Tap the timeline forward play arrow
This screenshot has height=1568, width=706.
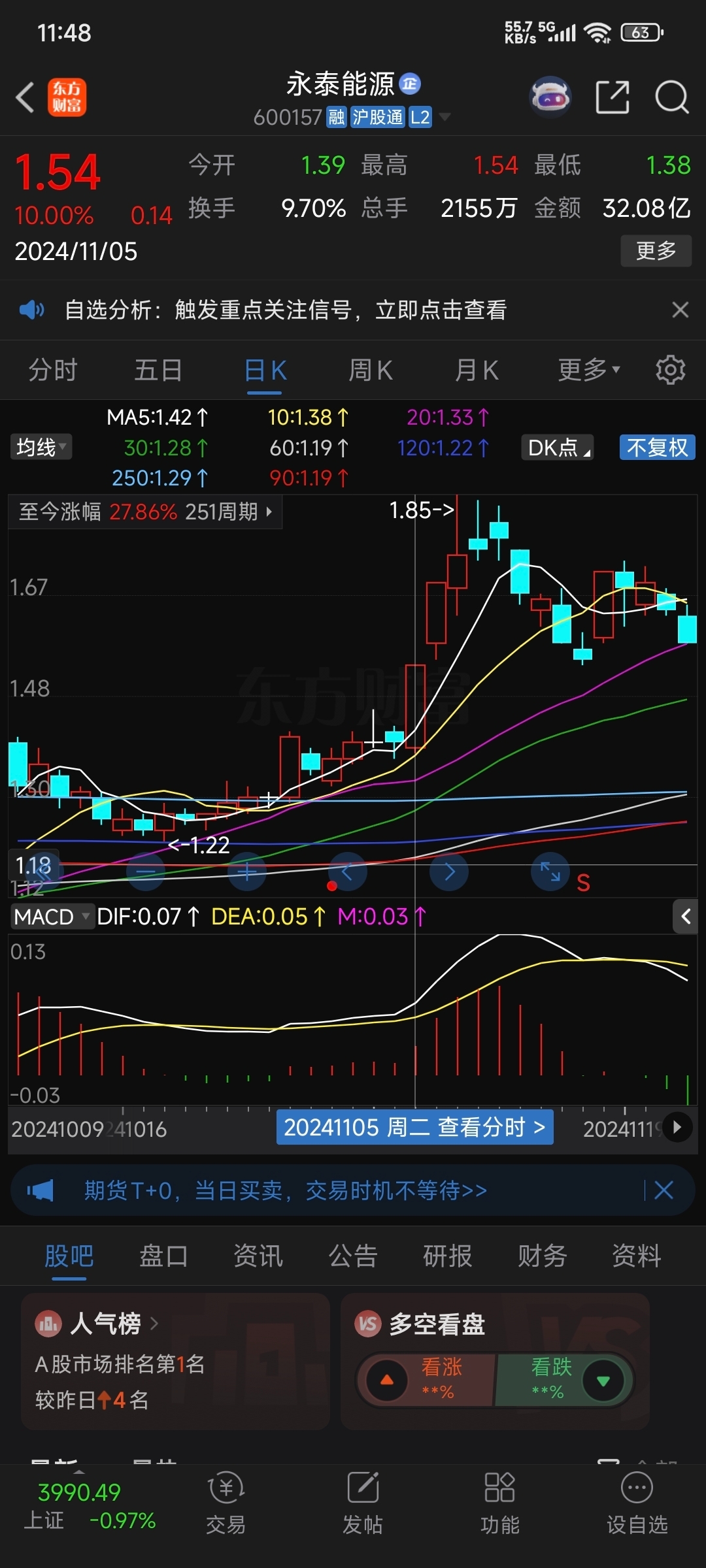tap(677, 1127)
